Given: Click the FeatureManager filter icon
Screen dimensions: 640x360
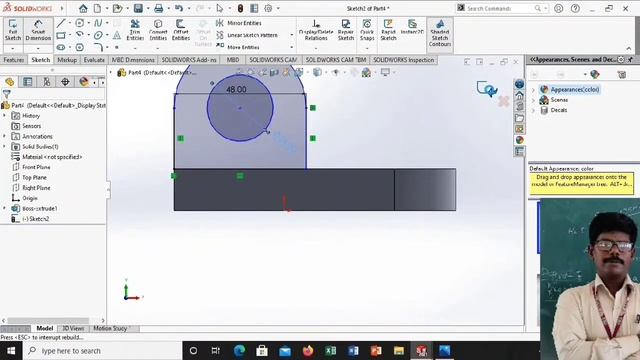Looking at the screenshot, I should click(6, 94).
